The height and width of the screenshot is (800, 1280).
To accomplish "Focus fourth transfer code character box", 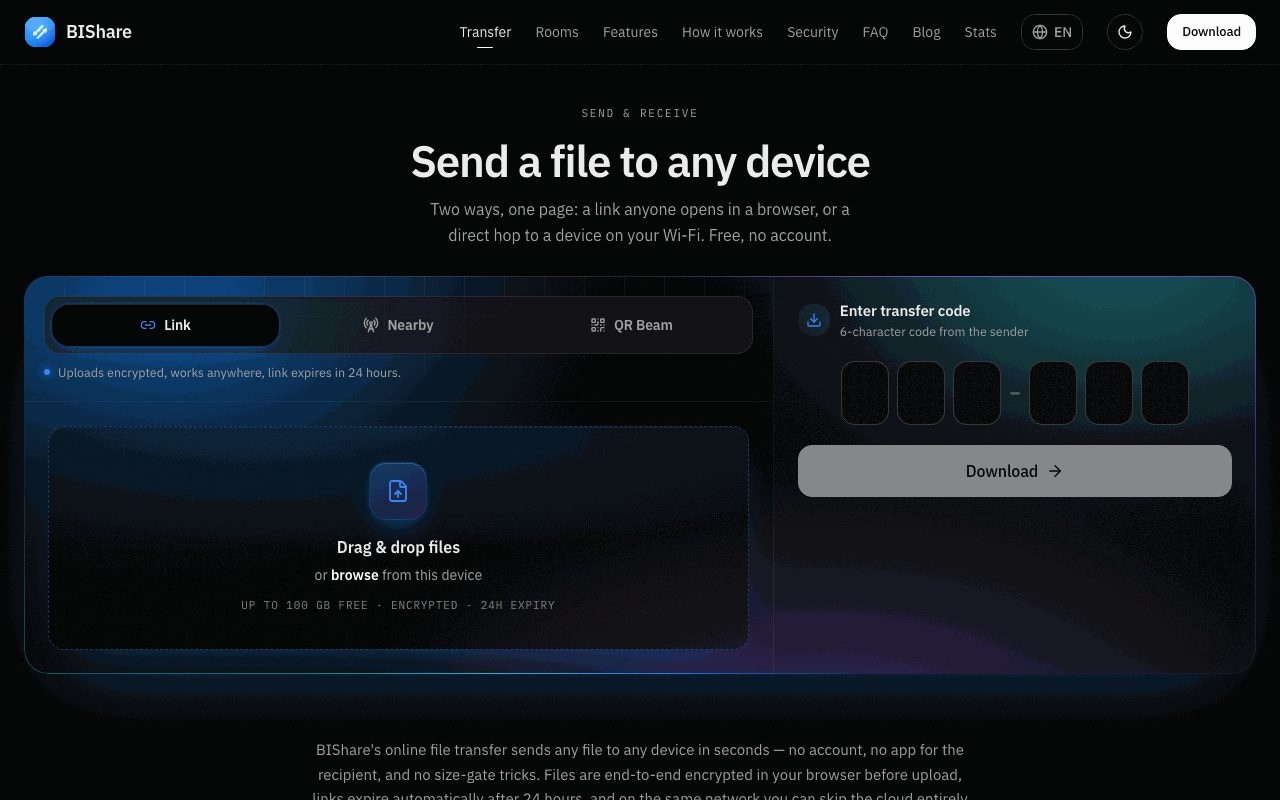I will pyautogui.click(x=1053, y=393).
